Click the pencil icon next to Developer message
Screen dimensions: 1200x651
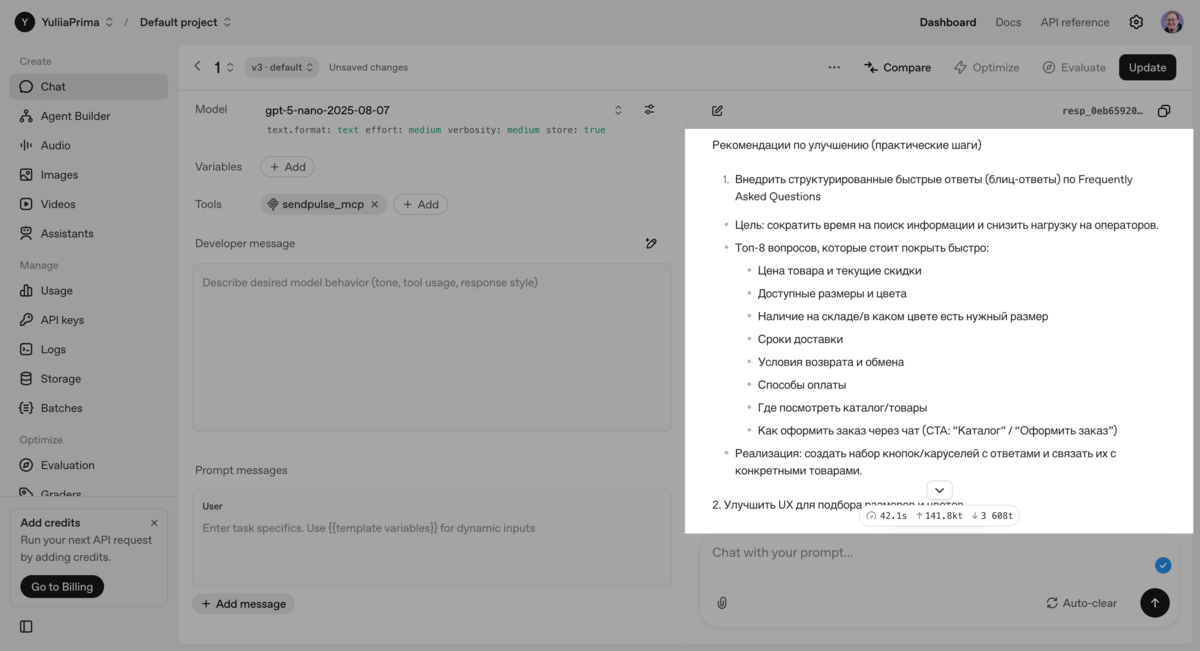click(x=651, y=243)
